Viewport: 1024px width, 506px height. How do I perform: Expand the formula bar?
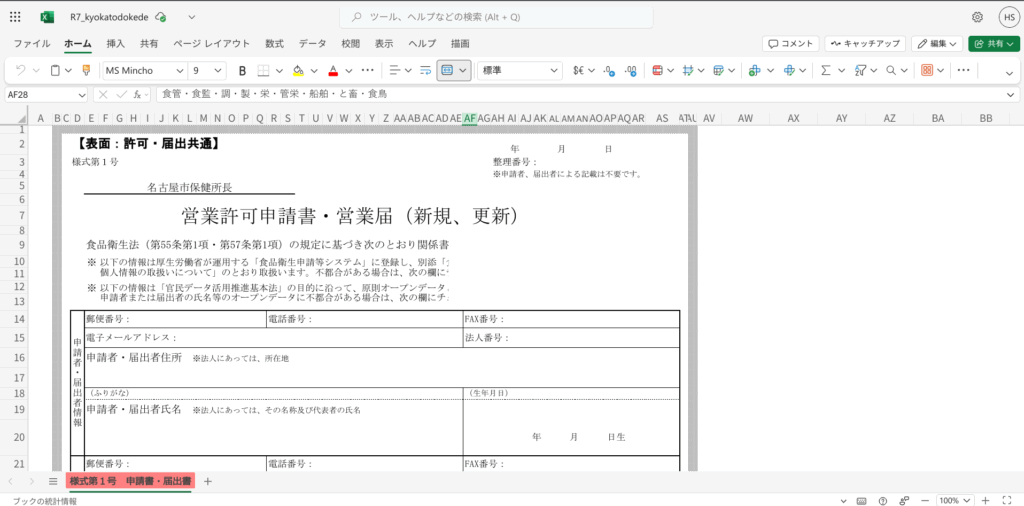1012,95
